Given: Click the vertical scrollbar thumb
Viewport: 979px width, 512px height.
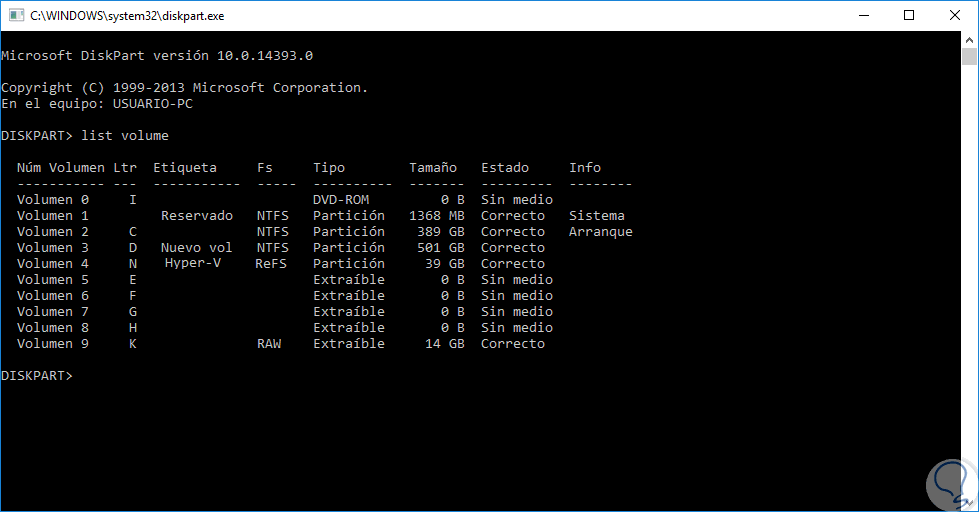Looking at the screenshot, I should click(x=969, y=56).
